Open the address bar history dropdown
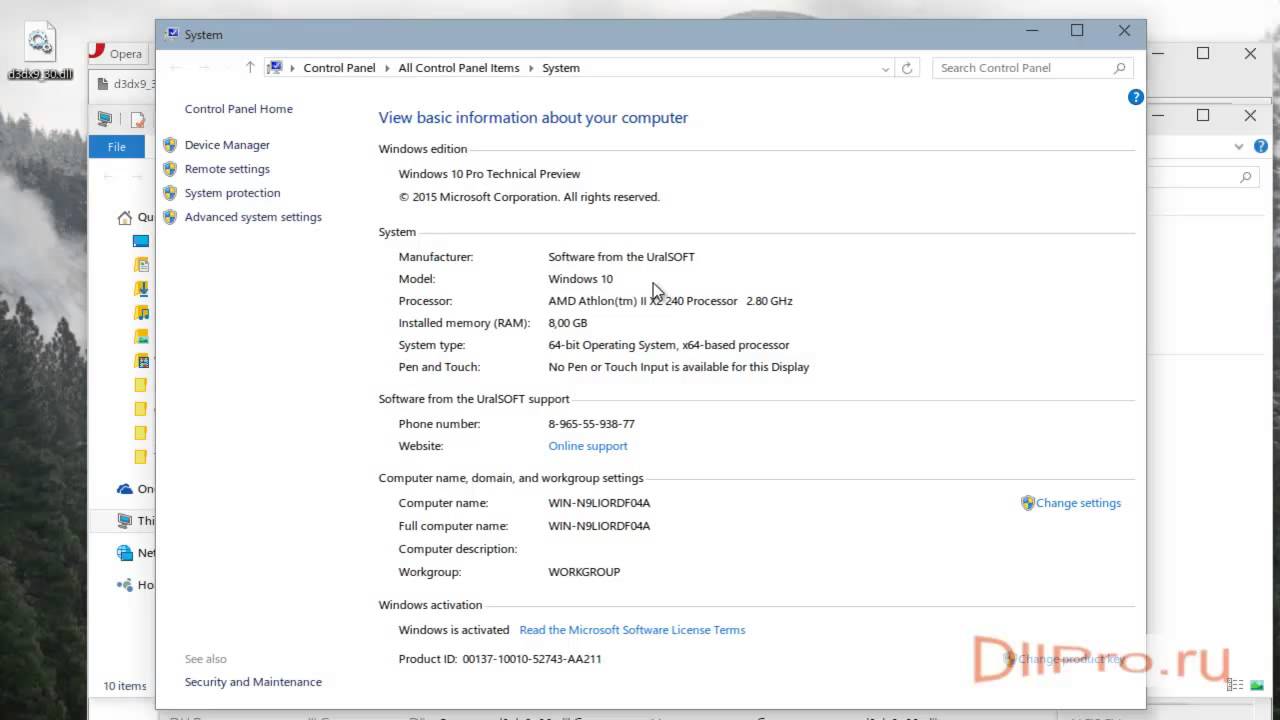The width and height of the screenshot is (1280, 720). [x=886, y=68]
